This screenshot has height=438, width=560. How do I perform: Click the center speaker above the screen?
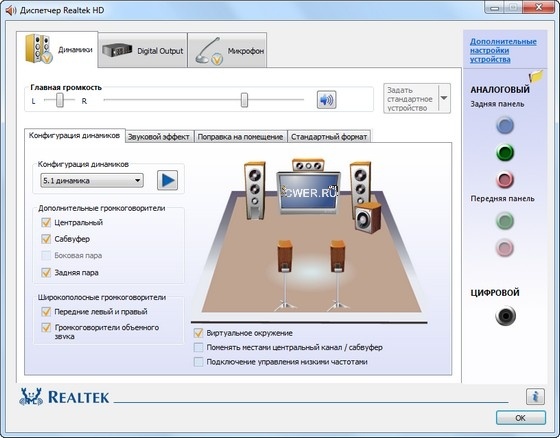pyautogui.click(x=308, y=165)
